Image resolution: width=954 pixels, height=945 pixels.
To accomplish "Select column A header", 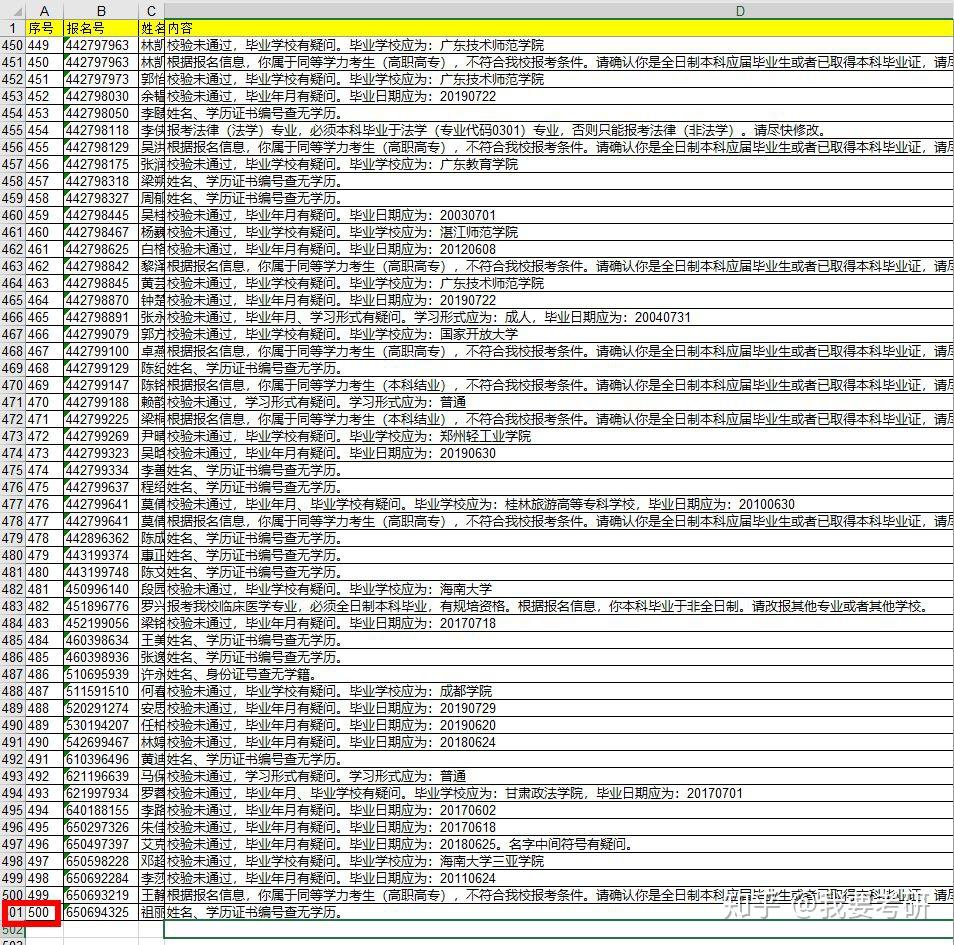I will pos(44,10).
